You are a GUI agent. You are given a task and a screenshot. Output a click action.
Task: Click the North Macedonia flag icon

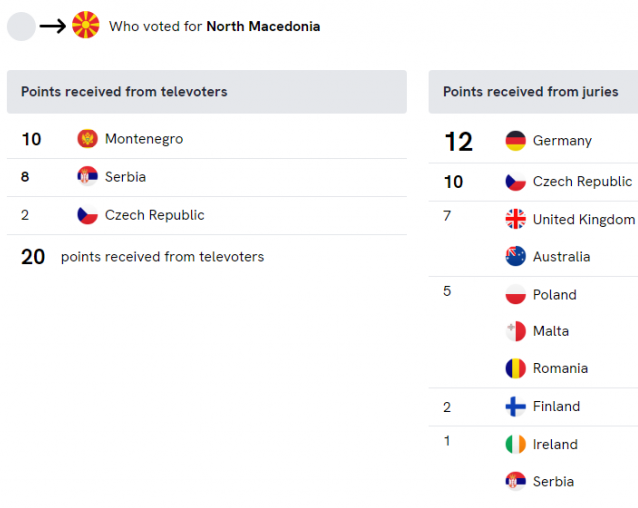85,25
